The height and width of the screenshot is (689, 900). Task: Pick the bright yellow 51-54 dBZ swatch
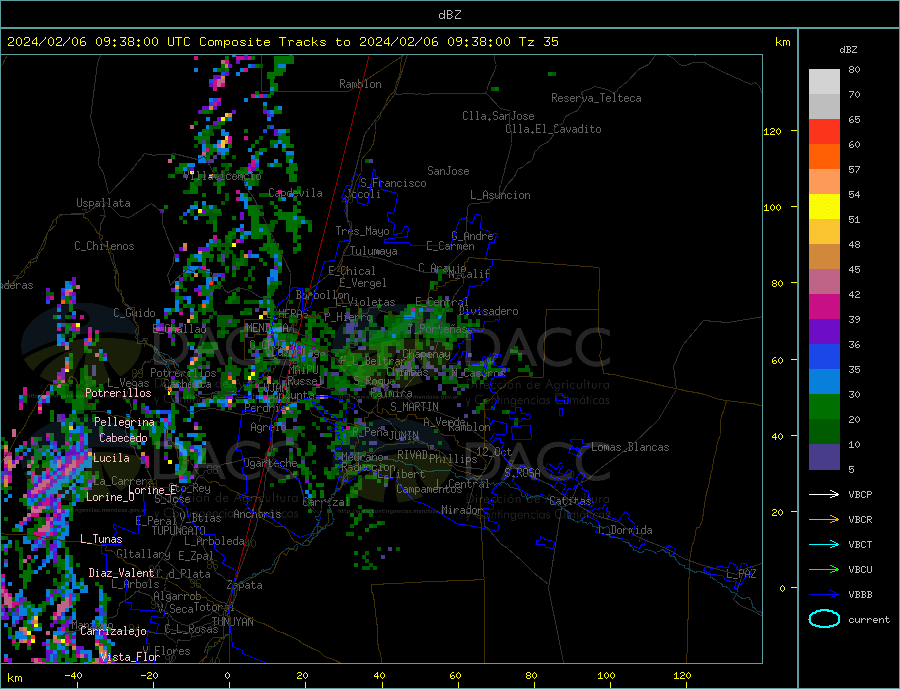coord(824,207)
